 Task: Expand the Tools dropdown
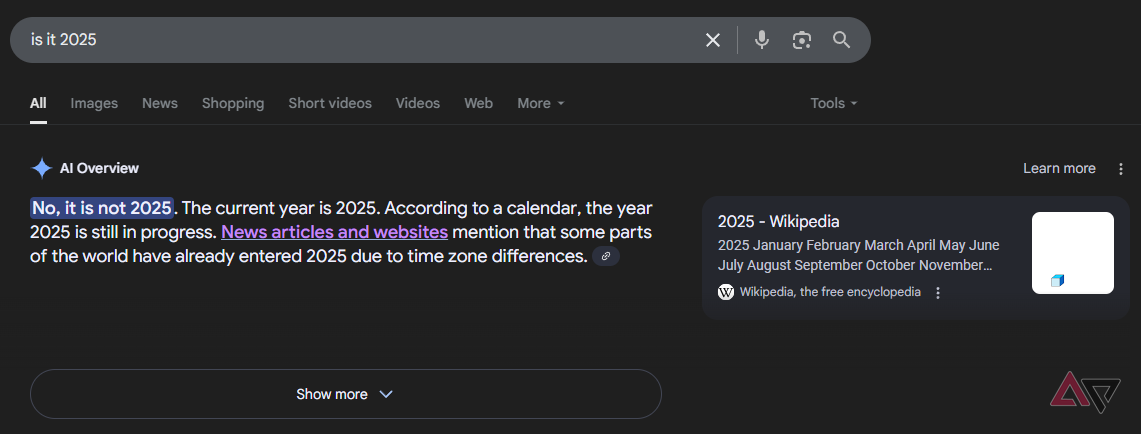[834, 103]
